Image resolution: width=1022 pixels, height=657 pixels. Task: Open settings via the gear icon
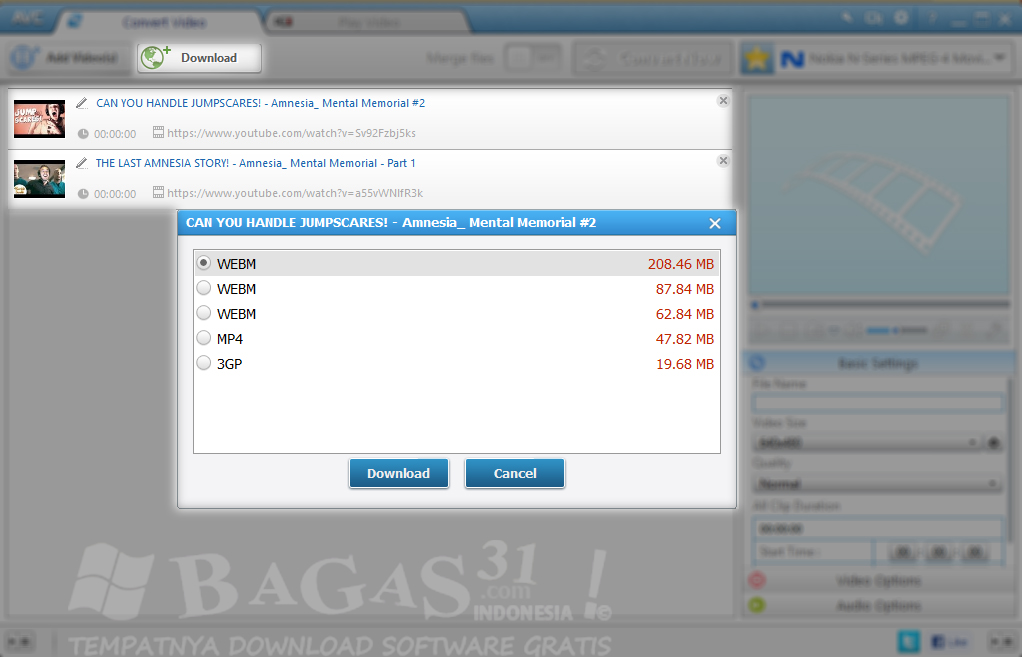click(x=901, y=18)
